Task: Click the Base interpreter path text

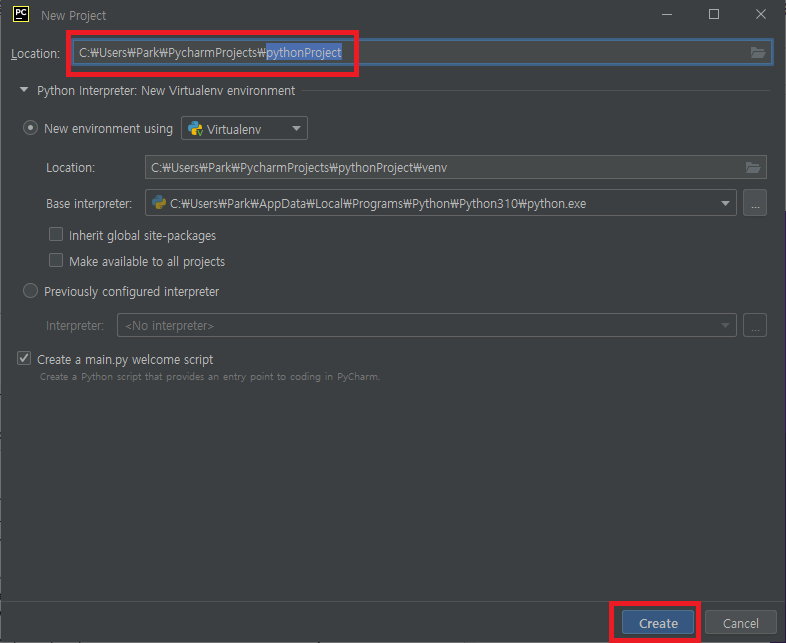Action: pyautogui.click(x=378, y=203)
